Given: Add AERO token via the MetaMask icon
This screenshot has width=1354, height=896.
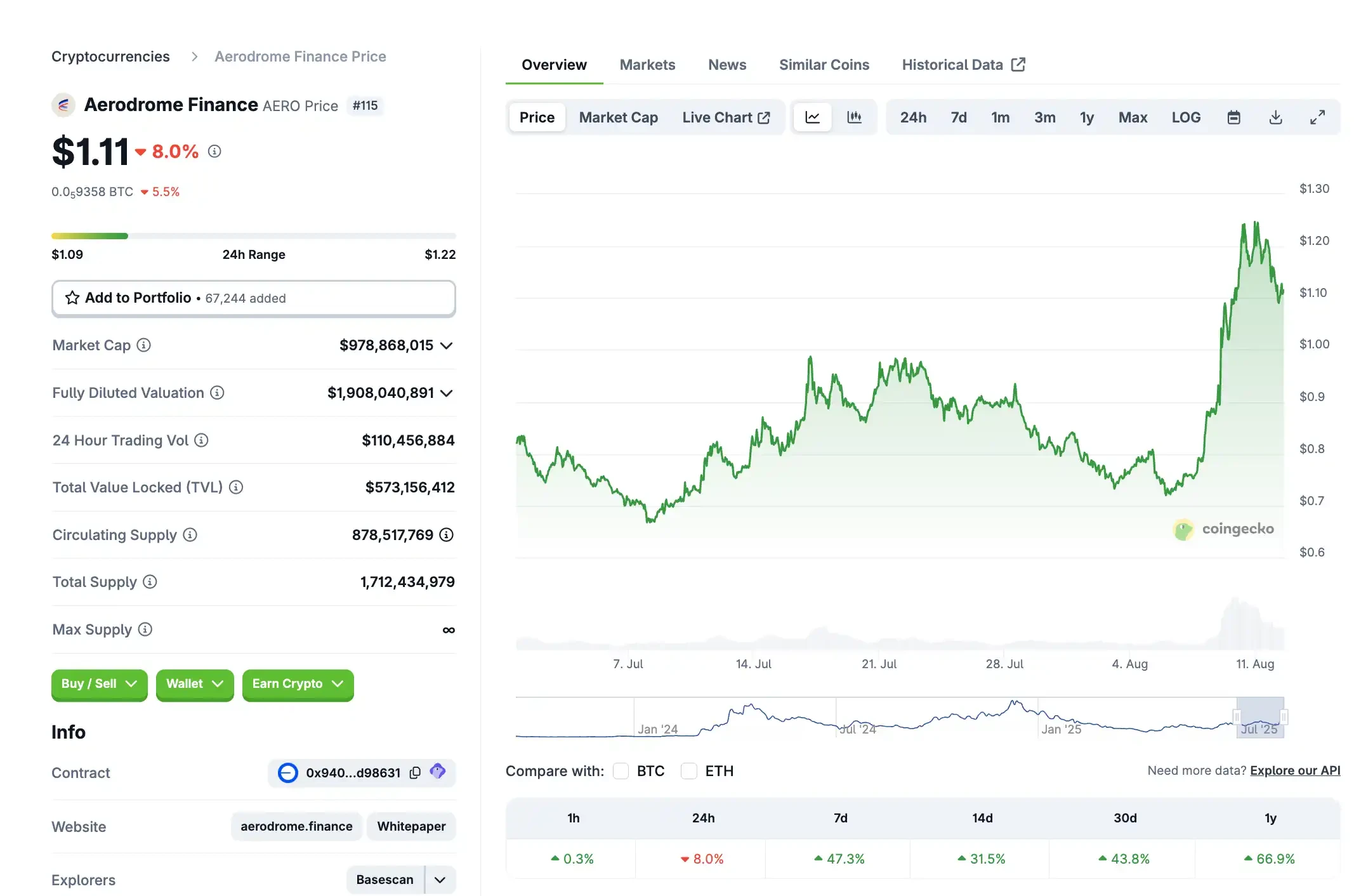Looking at the screenshot, I should 438,773.
